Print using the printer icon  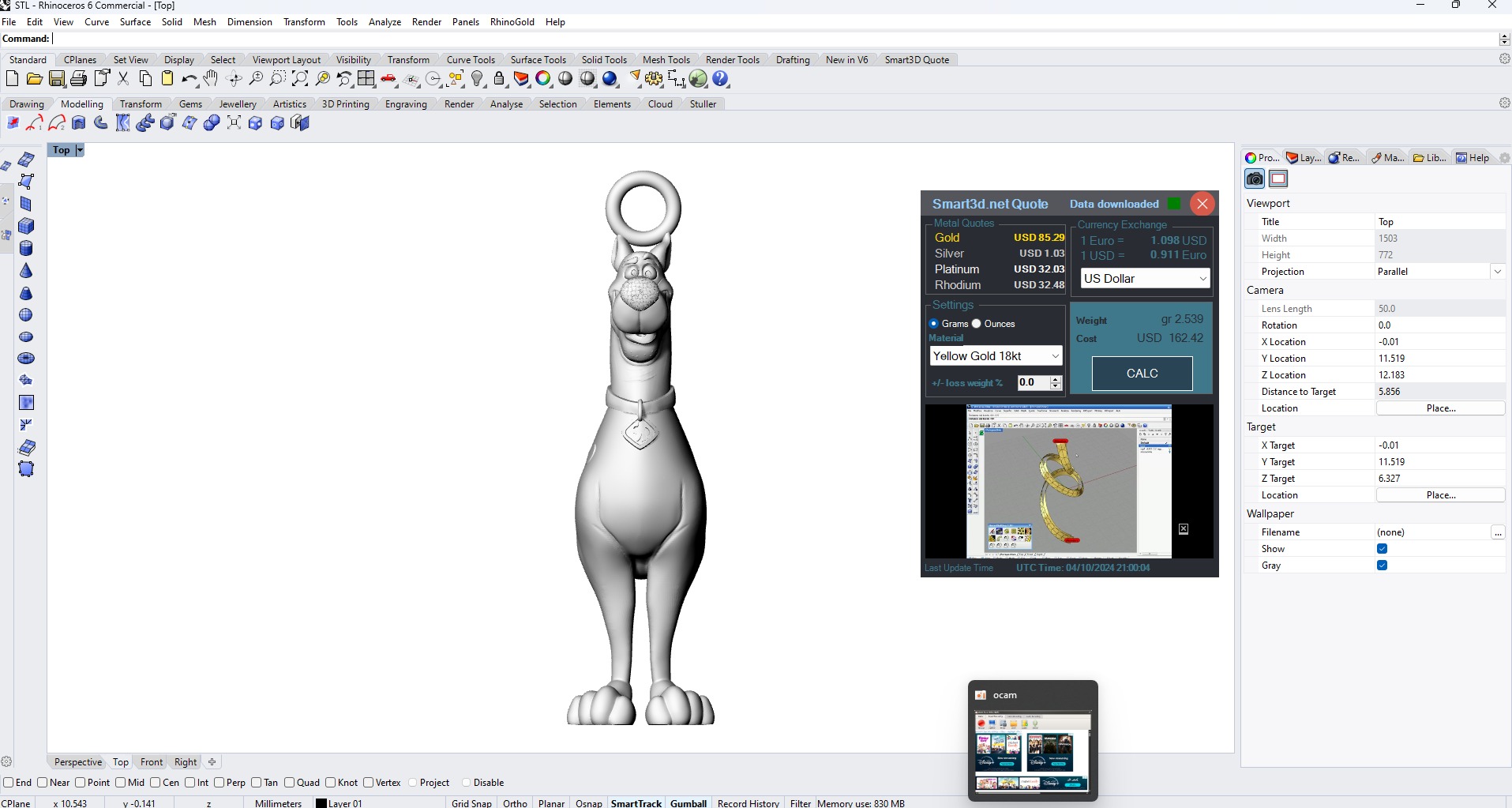pos(79,78)
